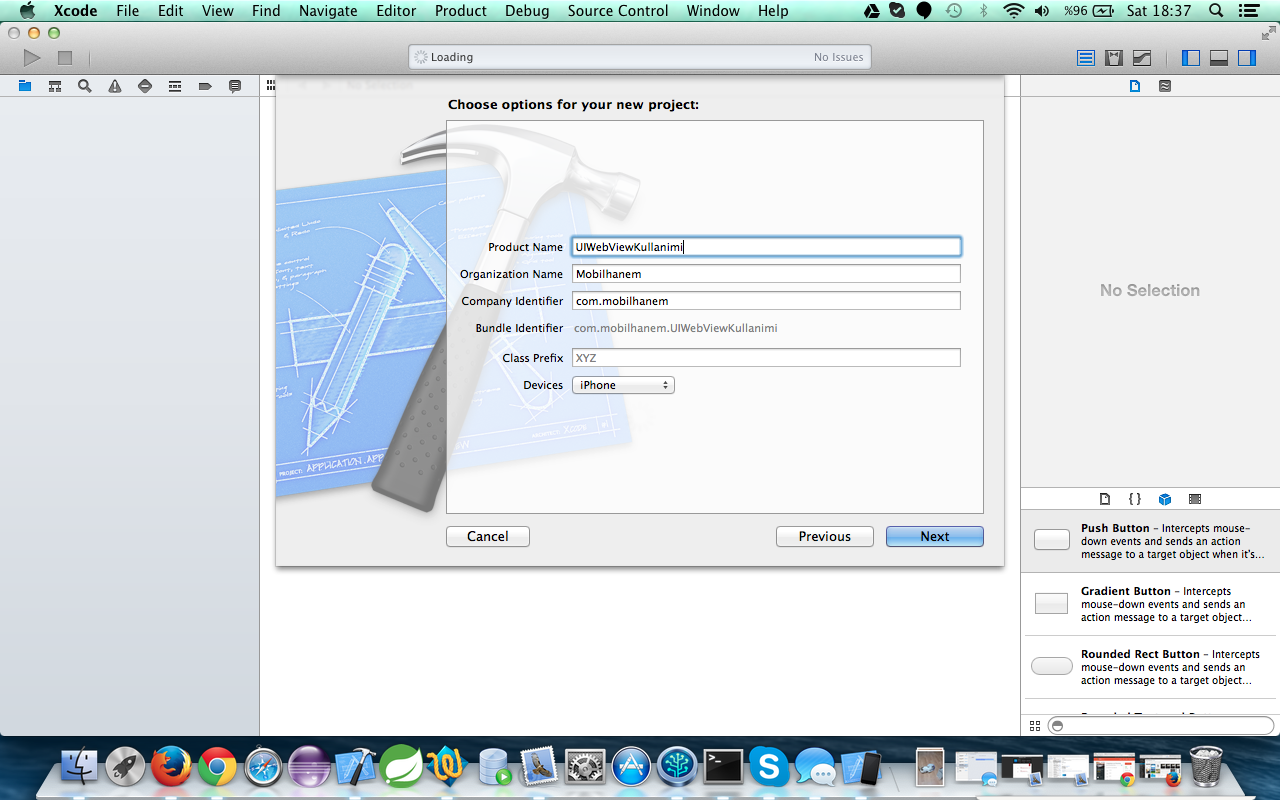Open the Find navigator magnifier icon
Image resolution: width=1280 pixels, height=800 pixels.
coord(85,86)
